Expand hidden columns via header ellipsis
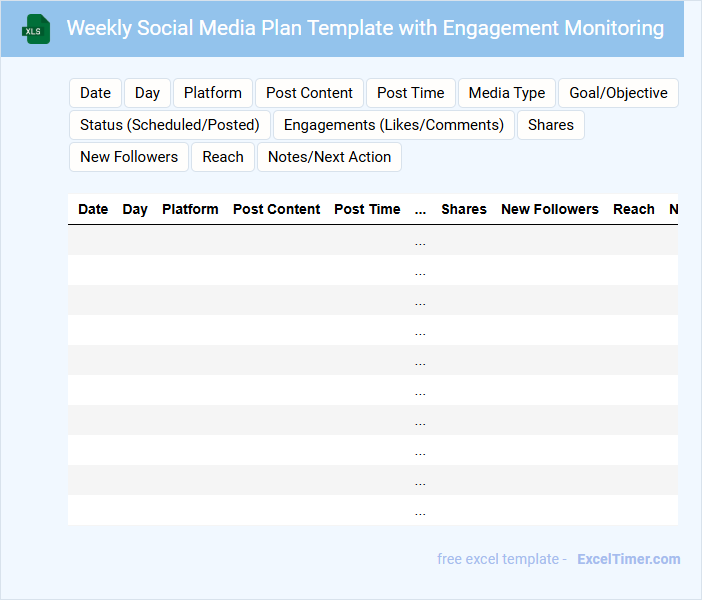This screenshot has width=702, height=600. 420,210
